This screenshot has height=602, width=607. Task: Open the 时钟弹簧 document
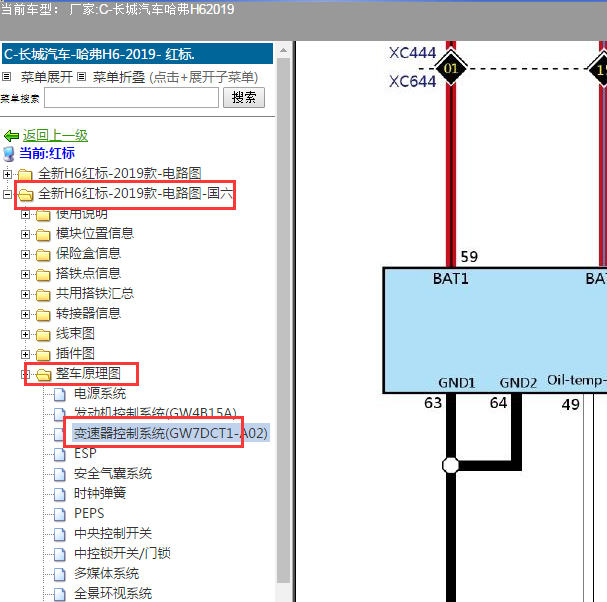click(x=100, y=494)
